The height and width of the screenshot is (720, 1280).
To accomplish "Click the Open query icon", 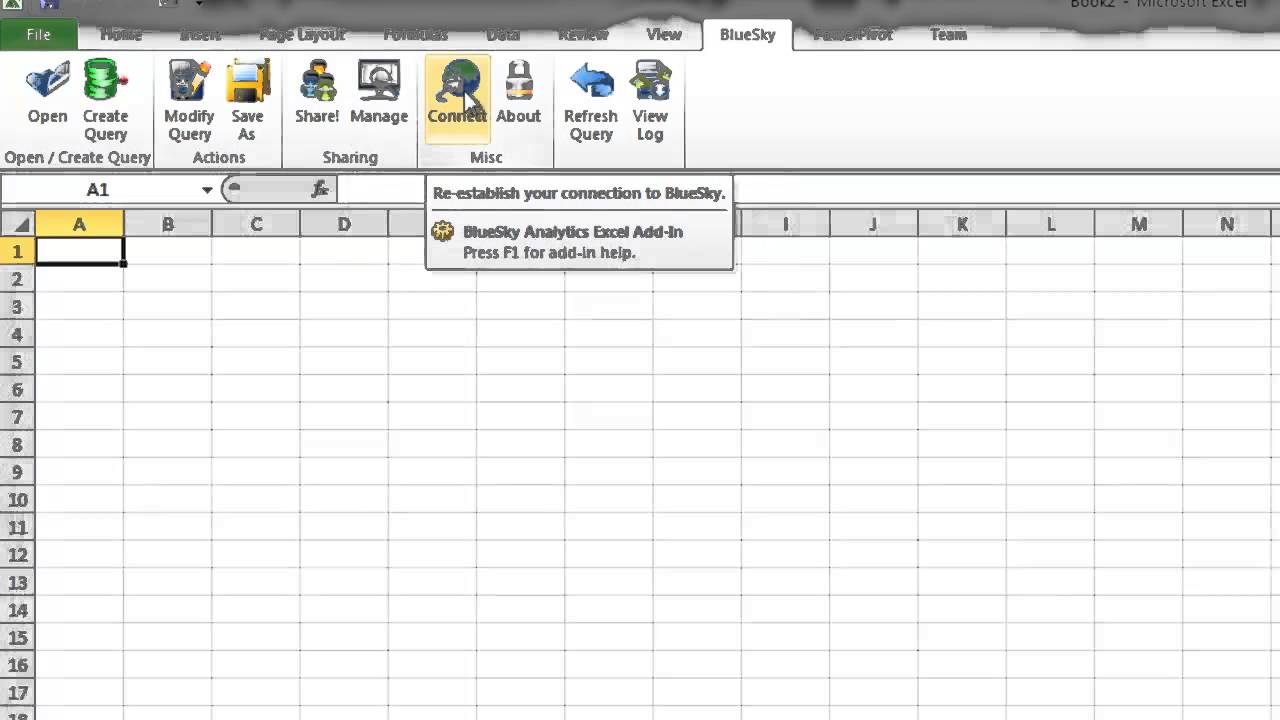I will 47,81.
